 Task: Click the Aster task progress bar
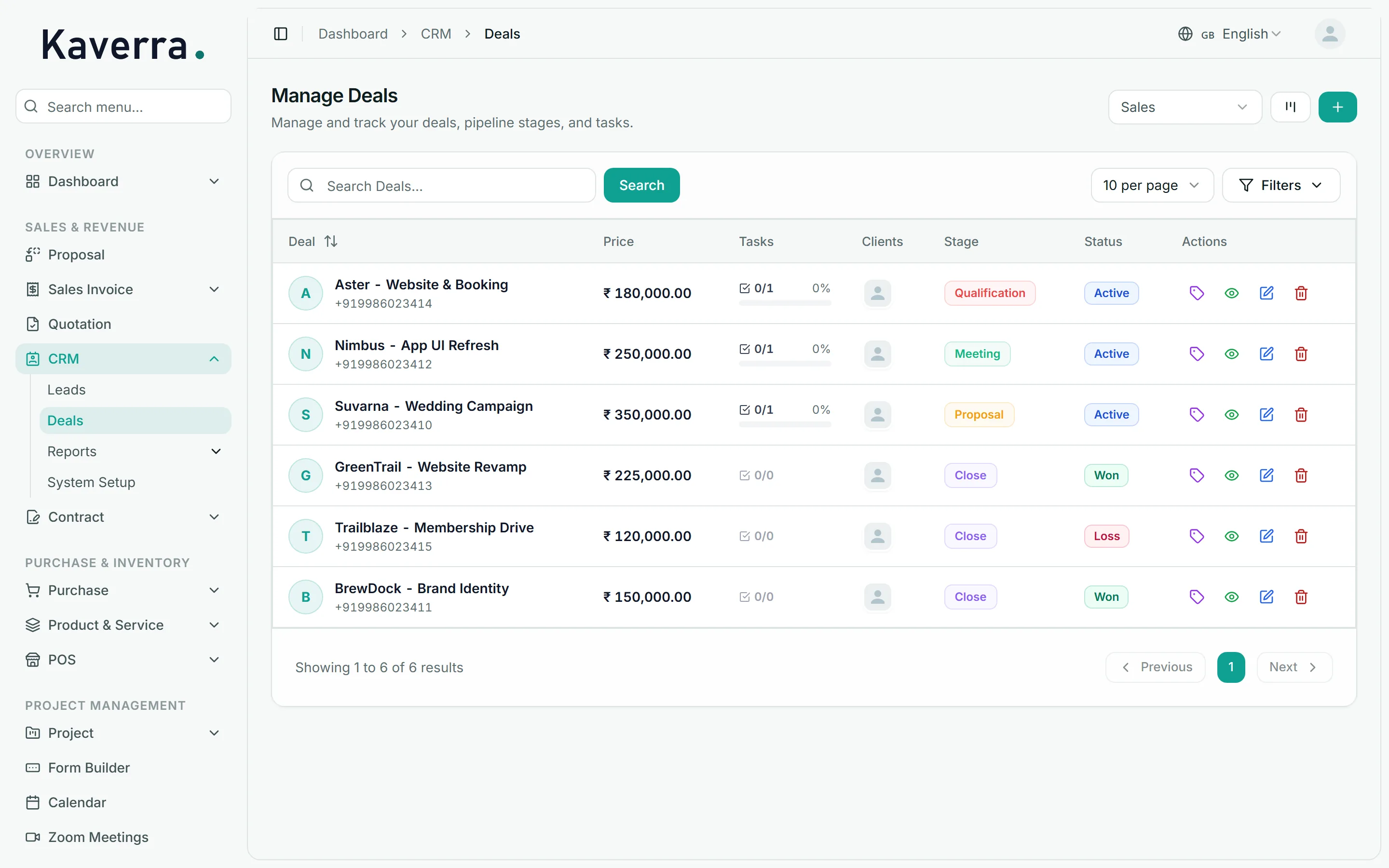tap(785, 303)
